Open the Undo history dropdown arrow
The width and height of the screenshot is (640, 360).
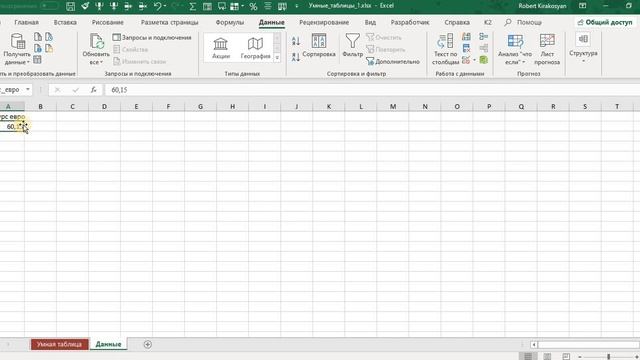click(x=165, y=6)
